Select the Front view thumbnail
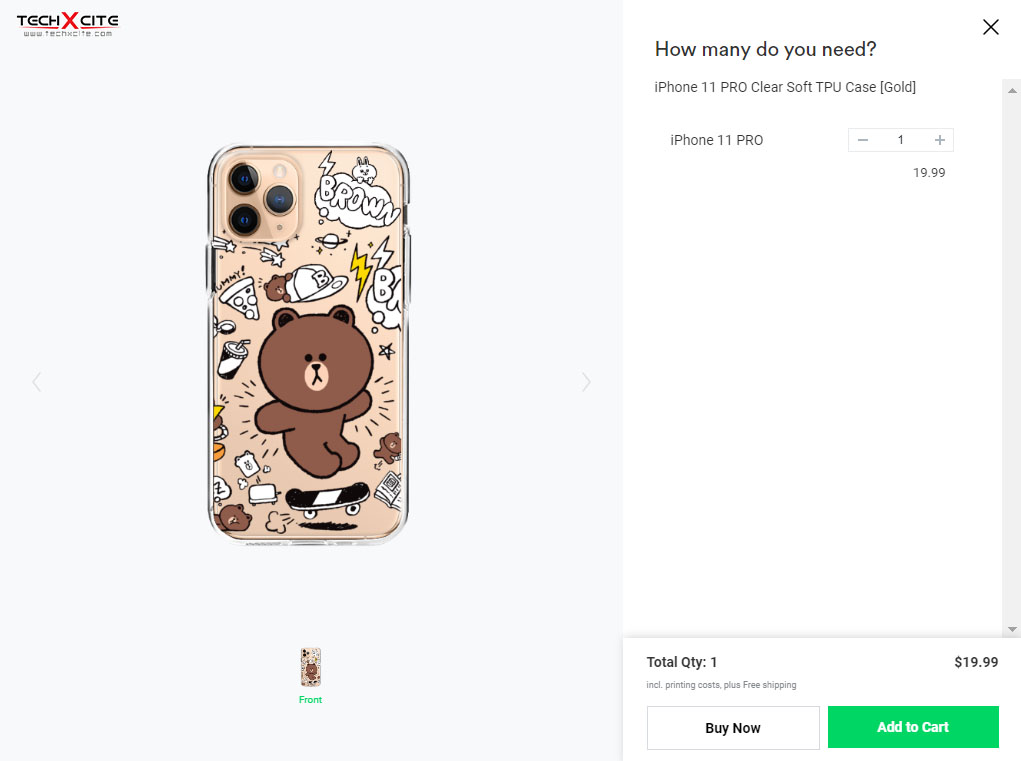1021x761 pixels. coord(311,667)
